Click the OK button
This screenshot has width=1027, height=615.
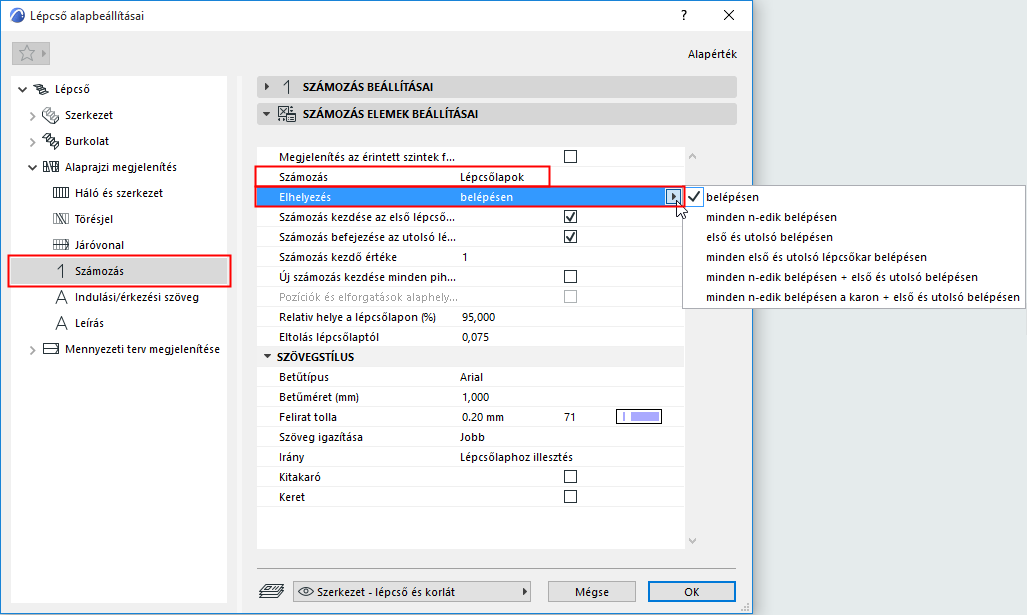click(x=692, y=591)
